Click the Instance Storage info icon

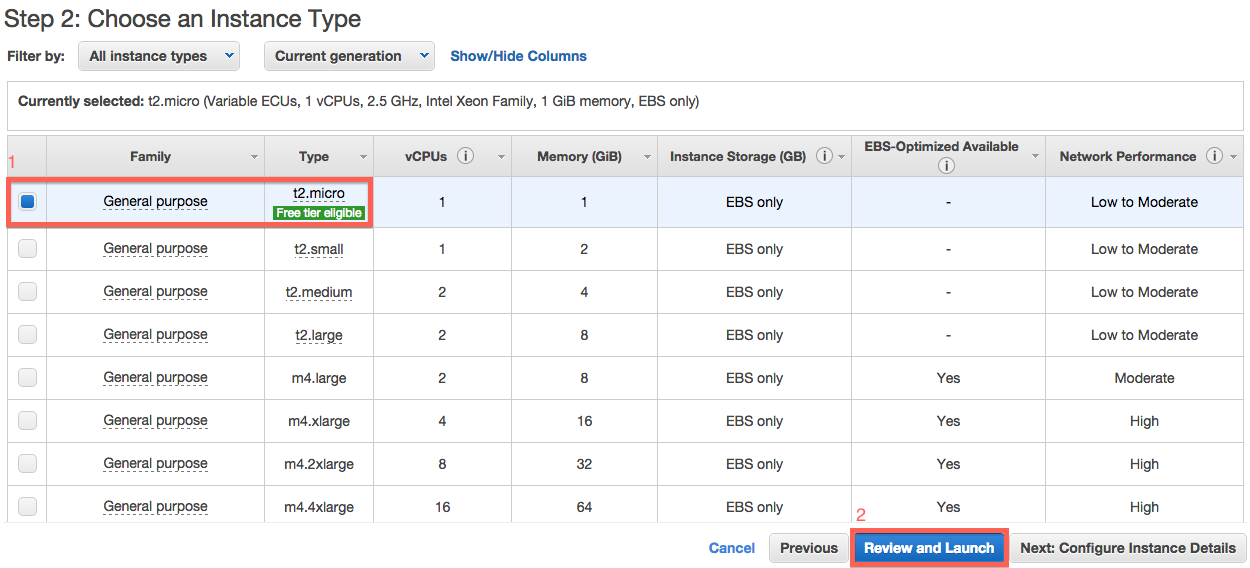[824, 156]
